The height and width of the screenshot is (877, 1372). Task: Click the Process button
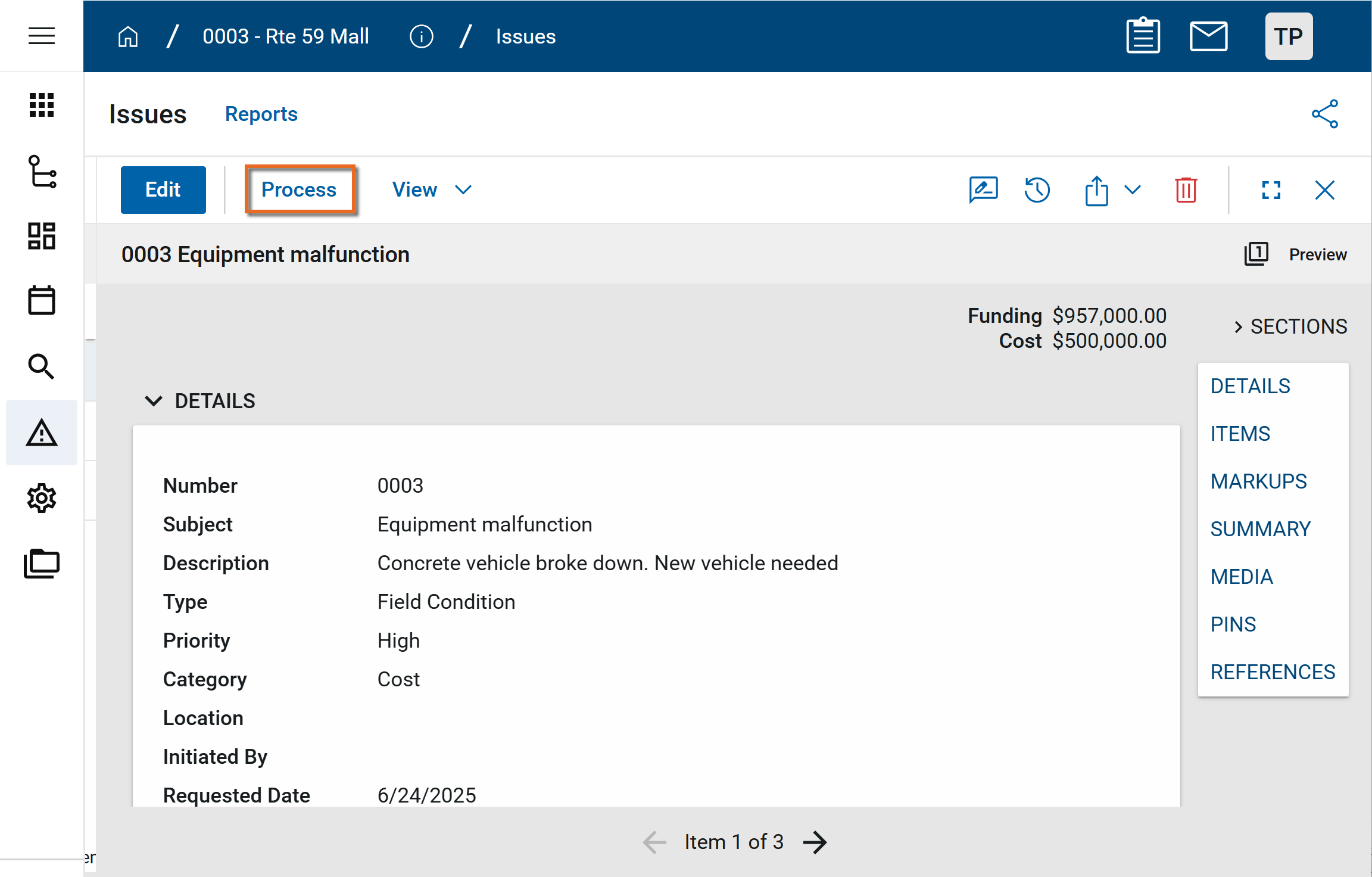(x=299, y=190)
